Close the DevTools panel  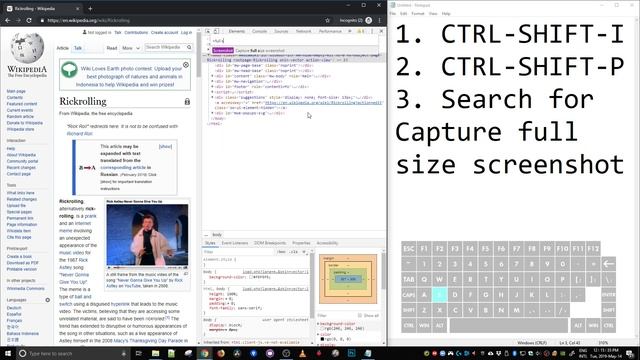(x=381, y=31)
